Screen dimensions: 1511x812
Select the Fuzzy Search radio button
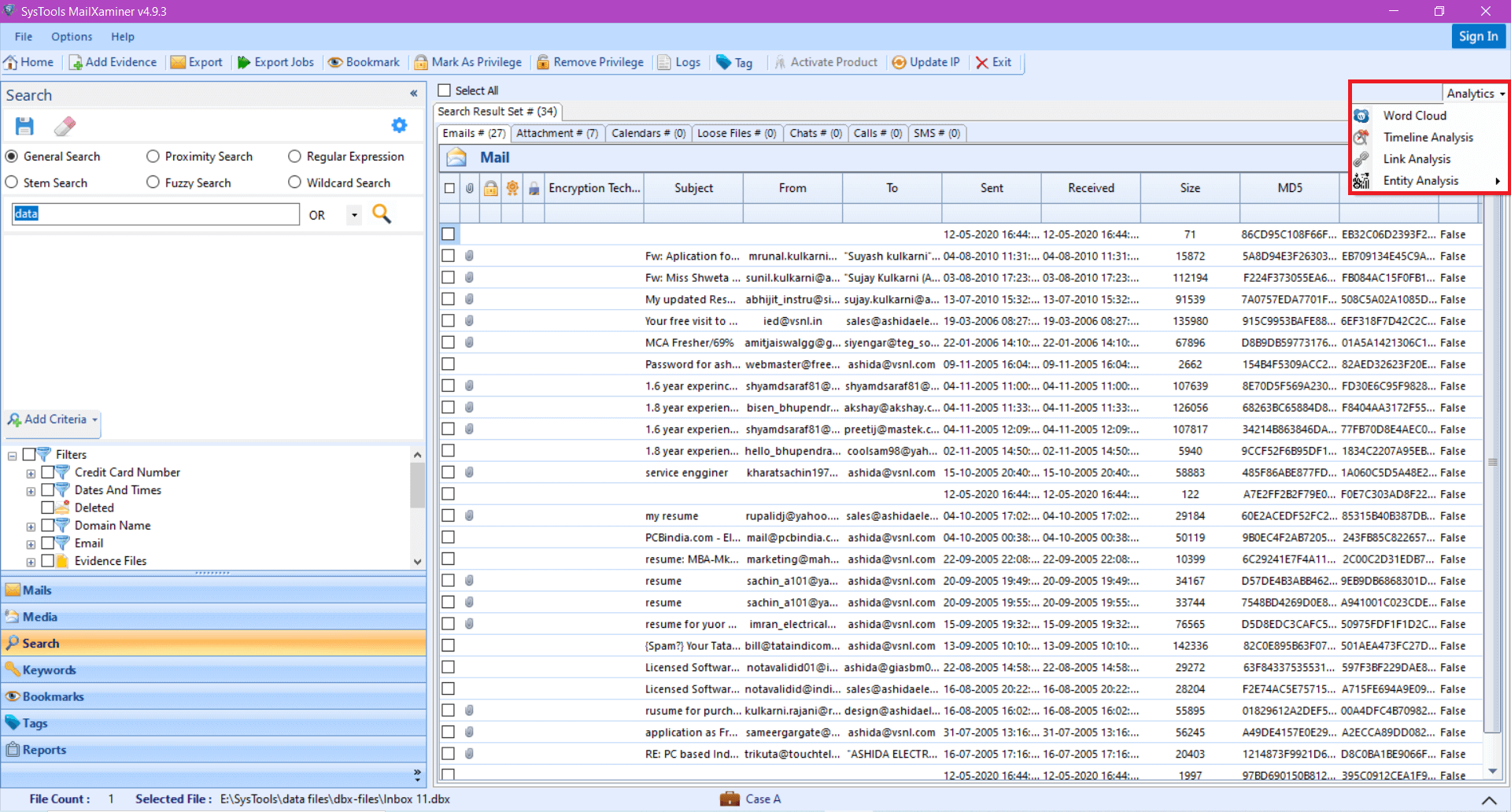[x=153, y=182]
